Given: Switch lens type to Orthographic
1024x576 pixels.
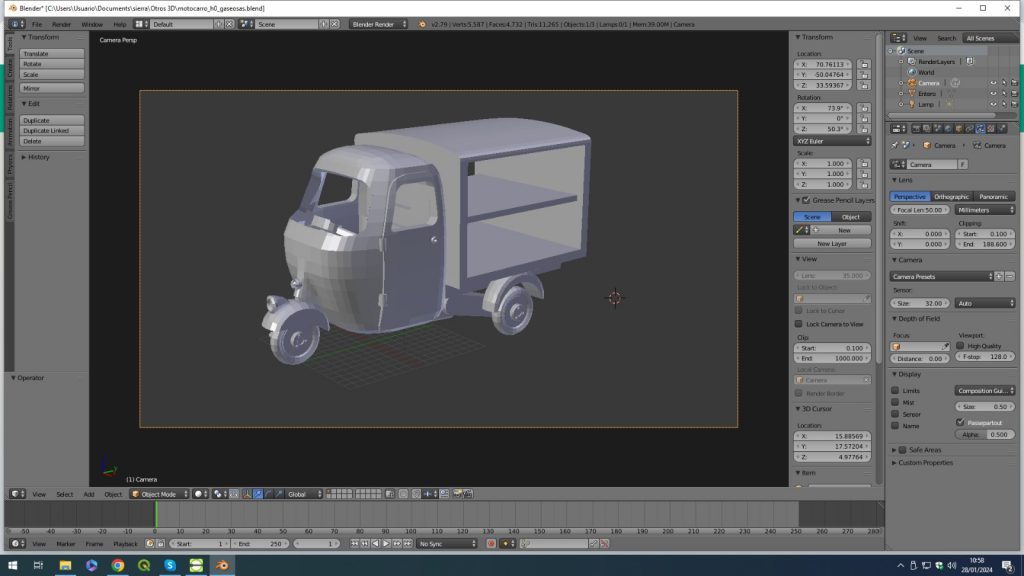Looking at the screenshot, I should [x=952, y=197].
